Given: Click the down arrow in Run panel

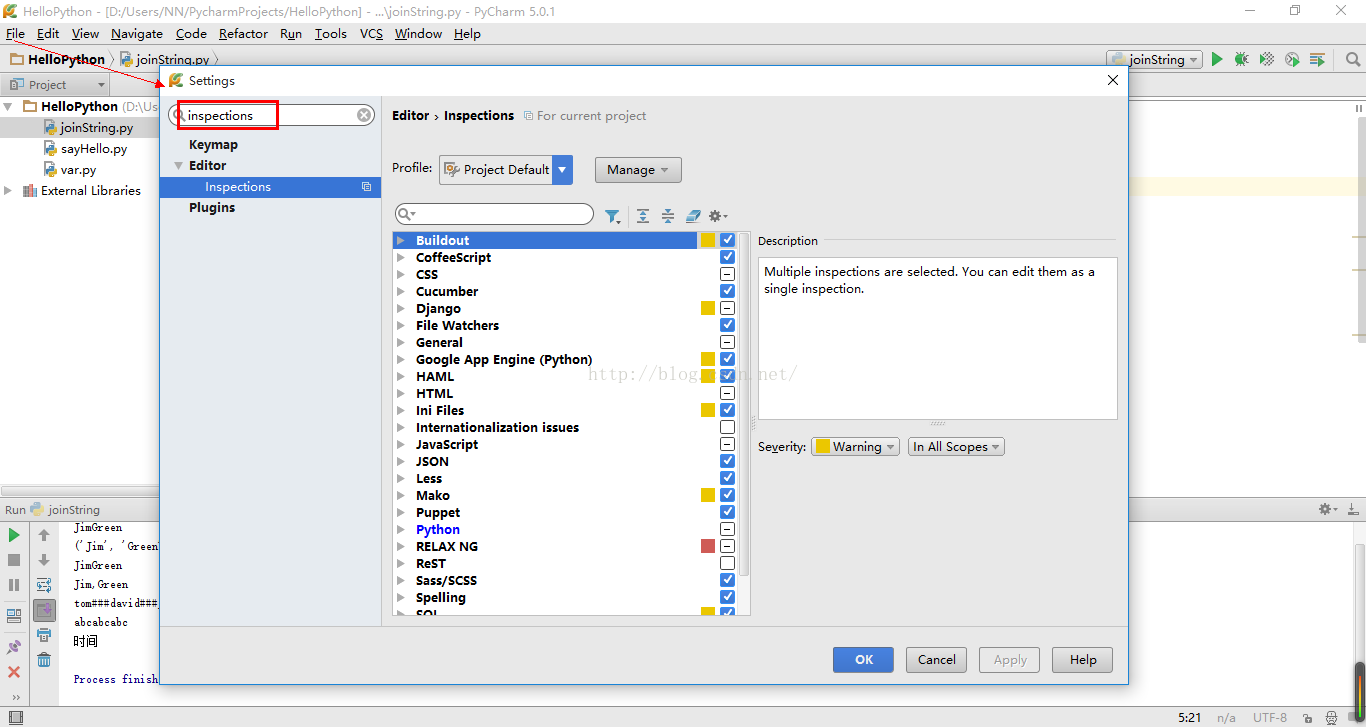Looking at the screenshot, I should 44,560.
